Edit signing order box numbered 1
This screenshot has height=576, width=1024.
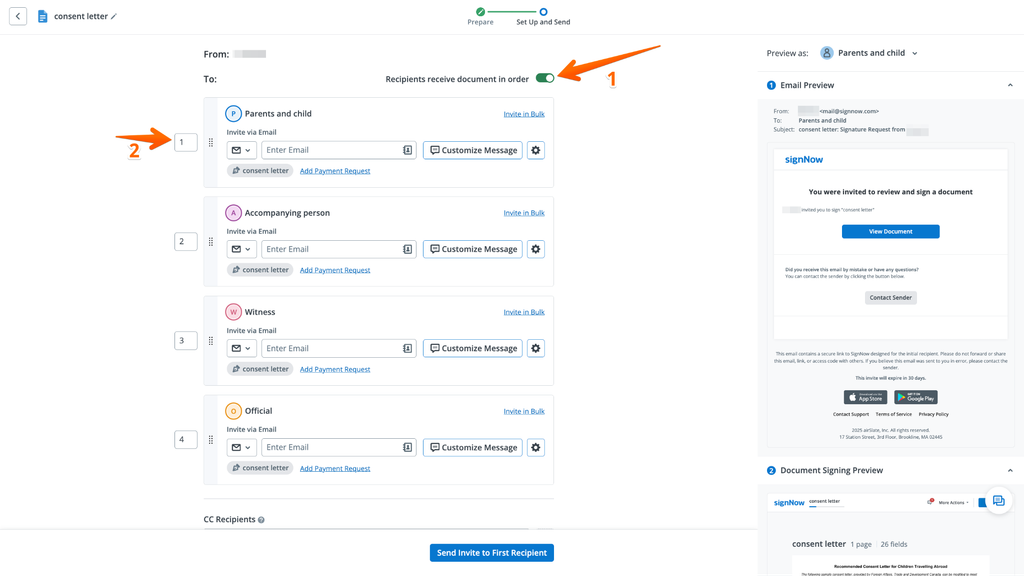[x=186, y=142]
